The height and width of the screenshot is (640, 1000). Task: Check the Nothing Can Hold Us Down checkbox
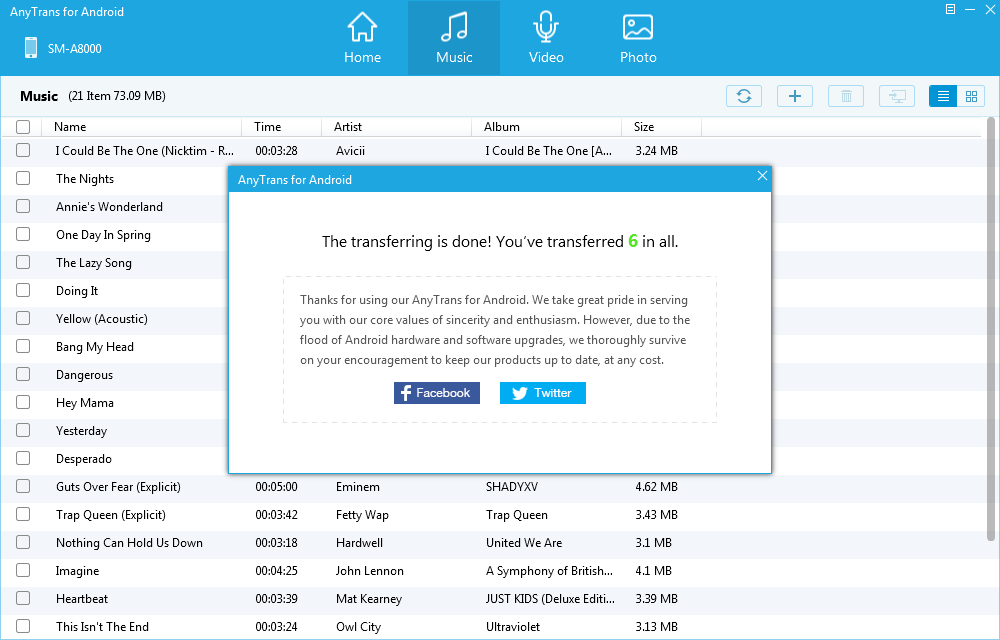click(x=23, y=543)
